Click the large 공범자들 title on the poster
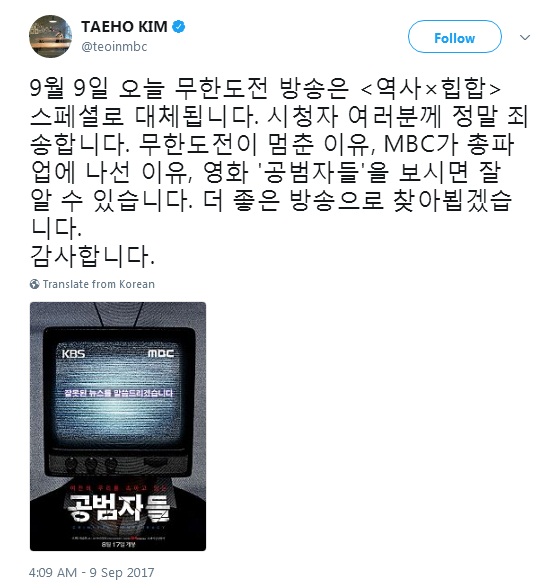Screen dimensions: 560x588 tap(118, 508)
